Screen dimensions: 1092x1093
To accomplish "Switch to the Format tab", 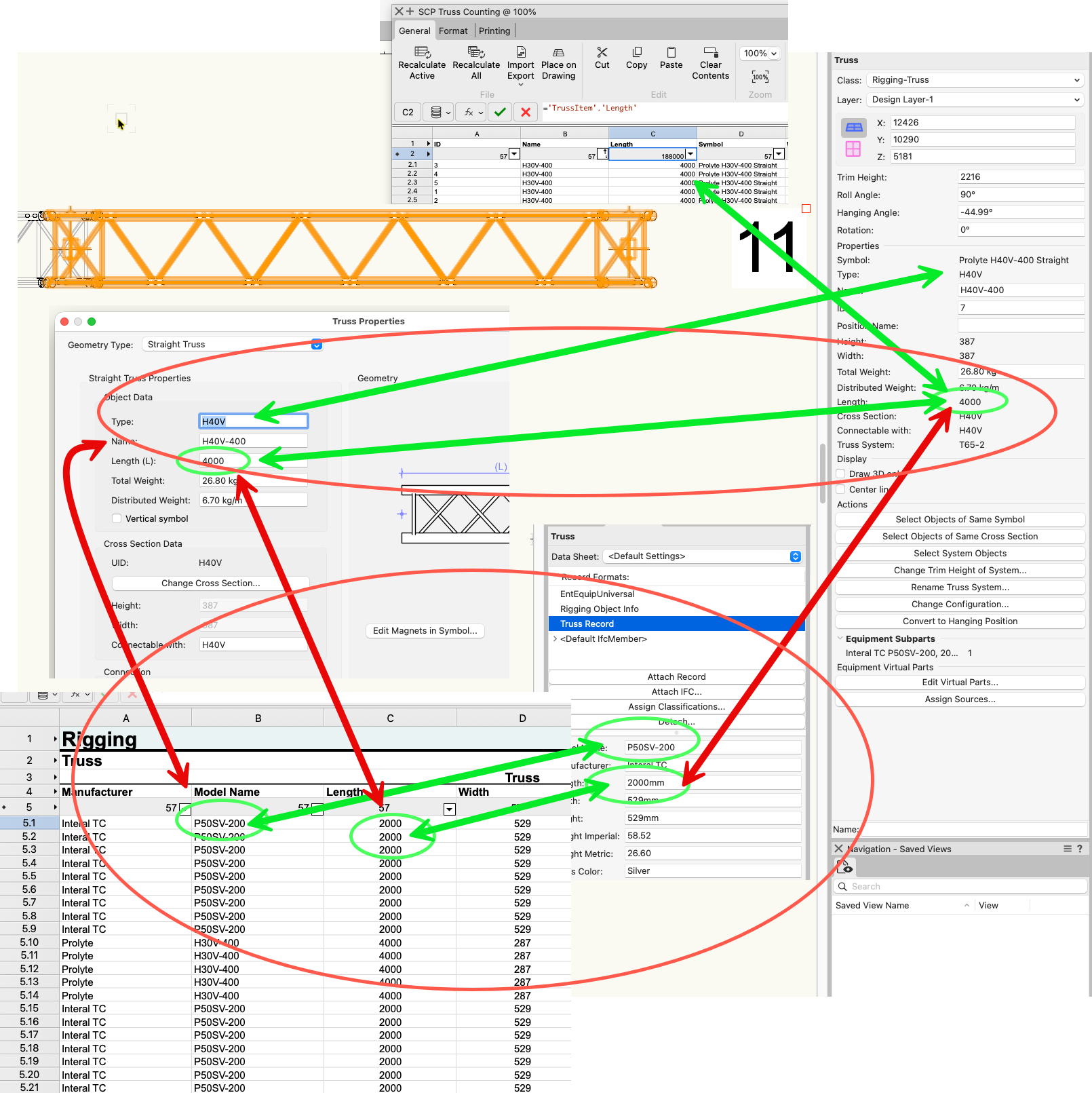I will click(453, 31).
